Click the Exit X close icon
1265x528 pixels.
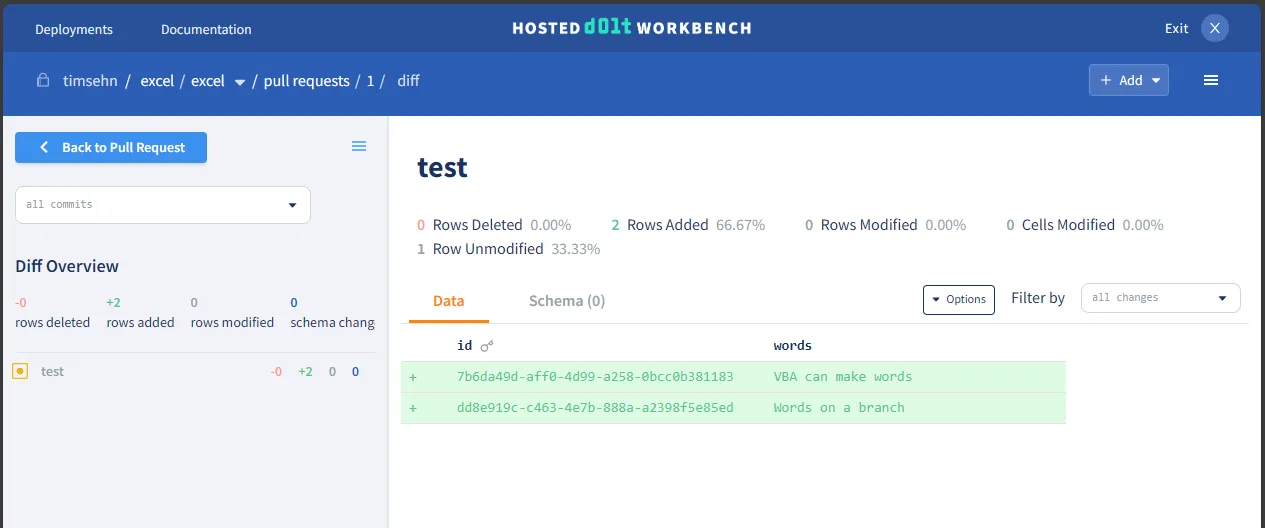(1214, 28)
